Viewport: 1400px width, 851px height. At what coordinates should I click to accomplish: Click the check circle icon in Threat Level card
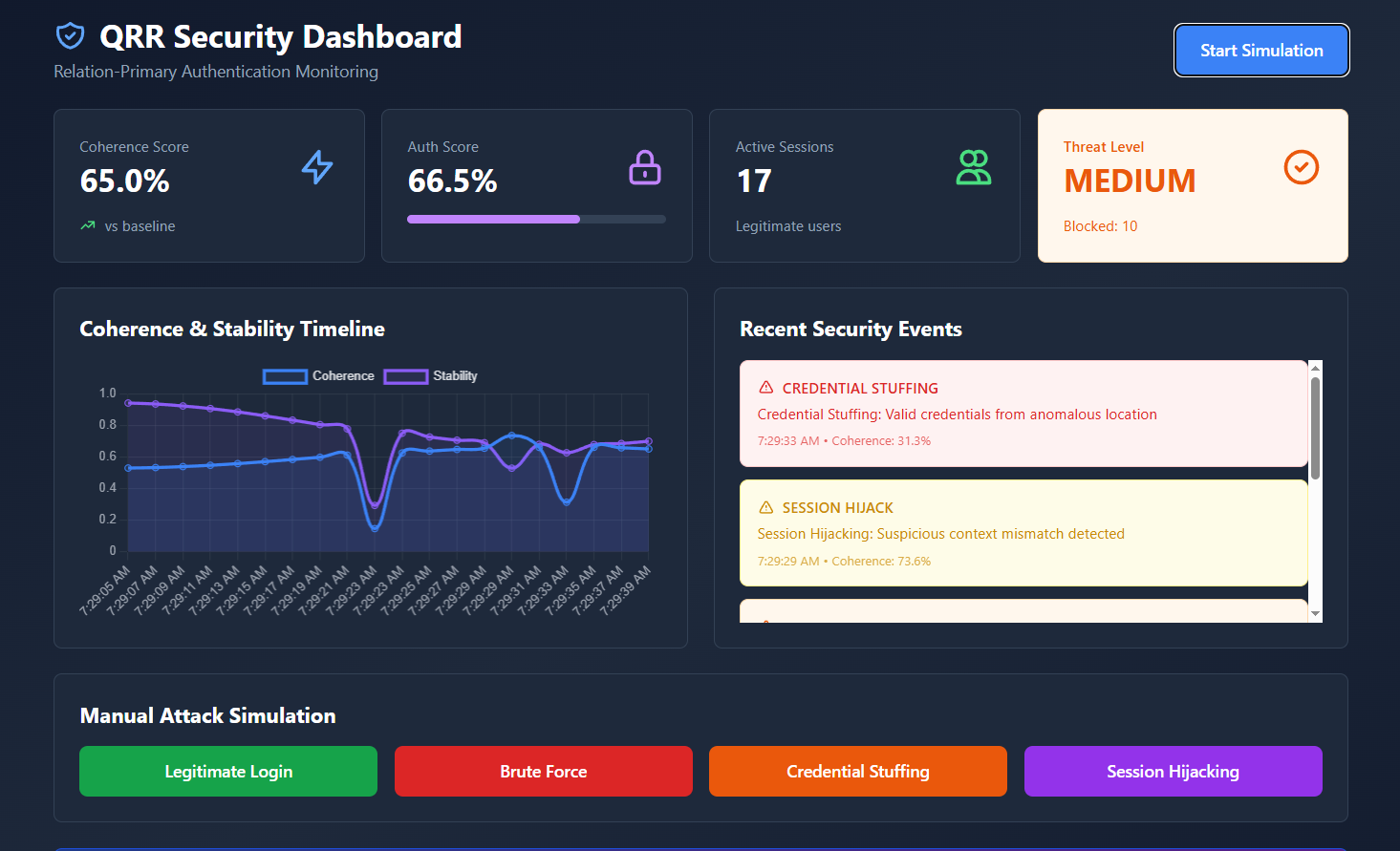(1301, 167)
